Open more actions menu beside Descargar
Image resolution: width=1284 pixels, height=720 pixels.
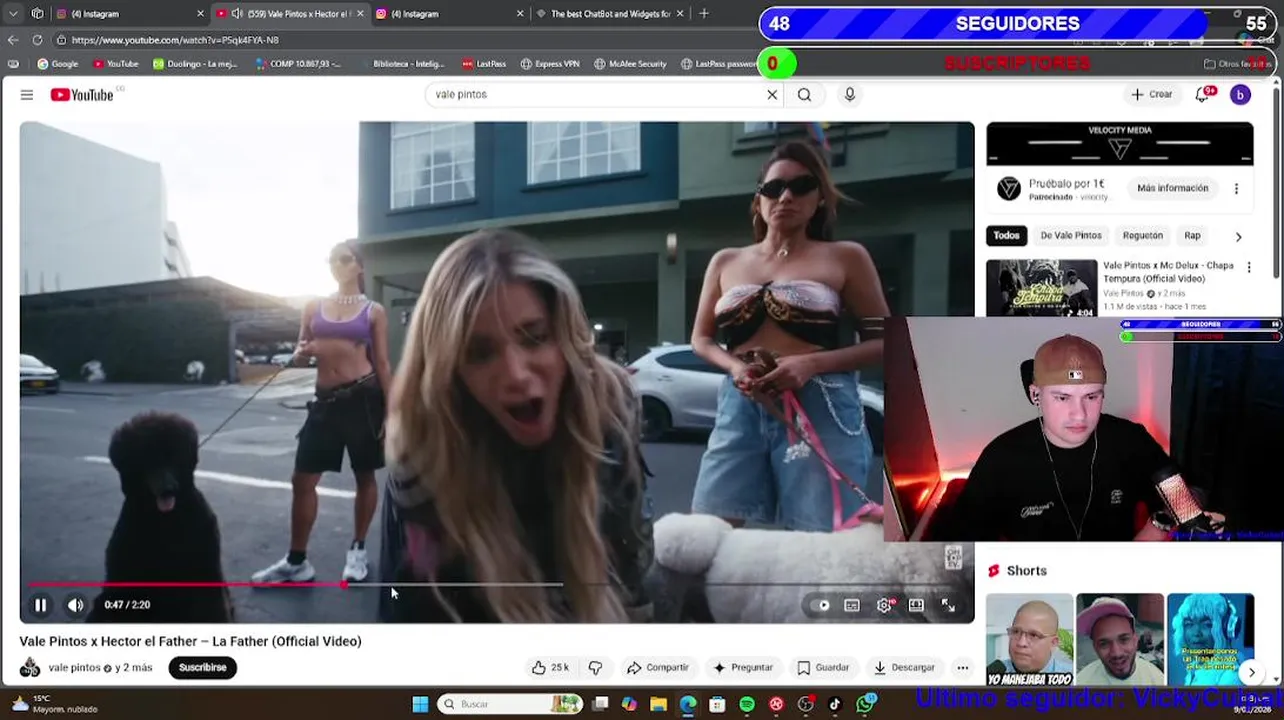pos(962,667)
